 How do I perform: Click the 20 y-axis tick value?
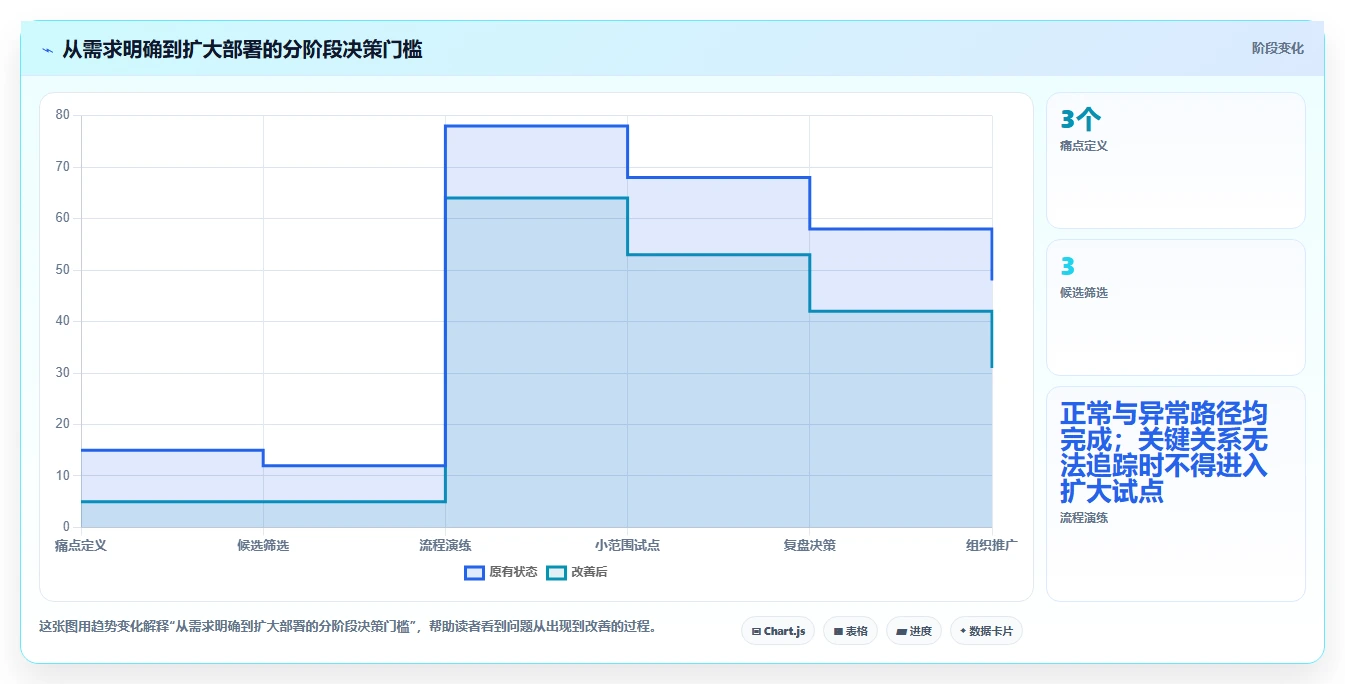coord(63,424)
